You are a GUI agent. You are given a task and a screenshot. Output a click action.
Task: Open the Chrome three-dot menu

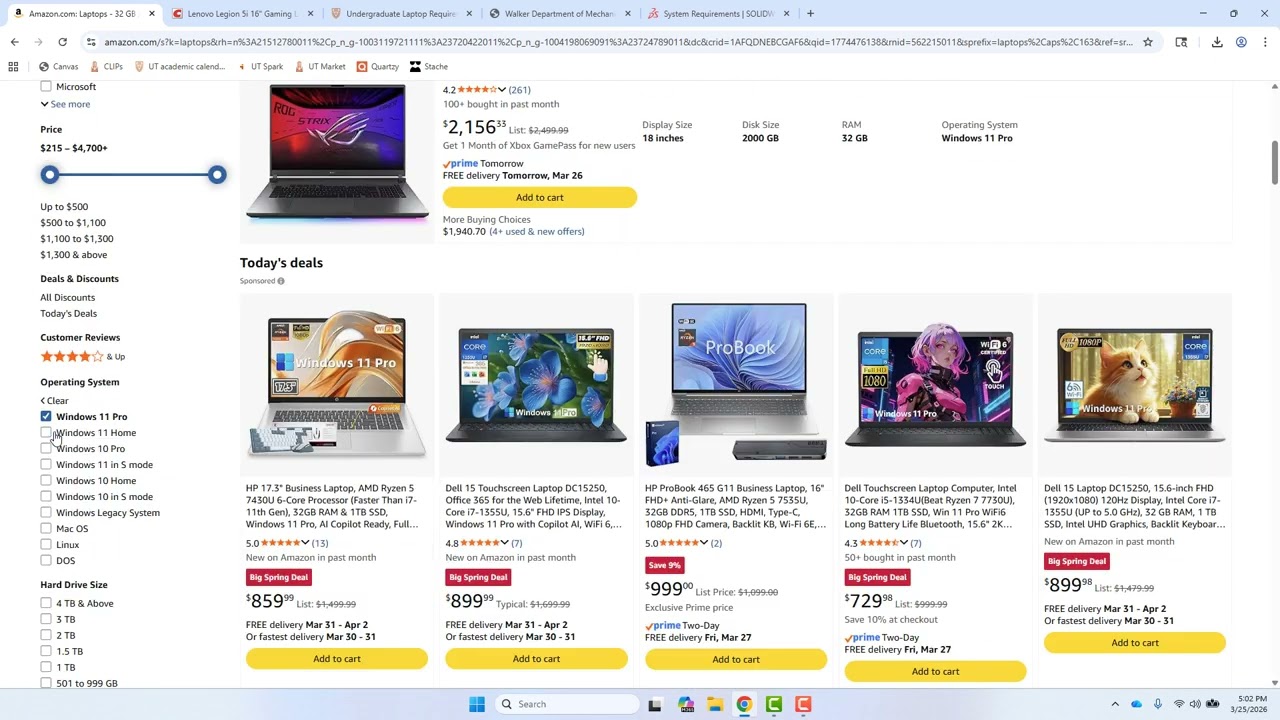point(1265,42)
